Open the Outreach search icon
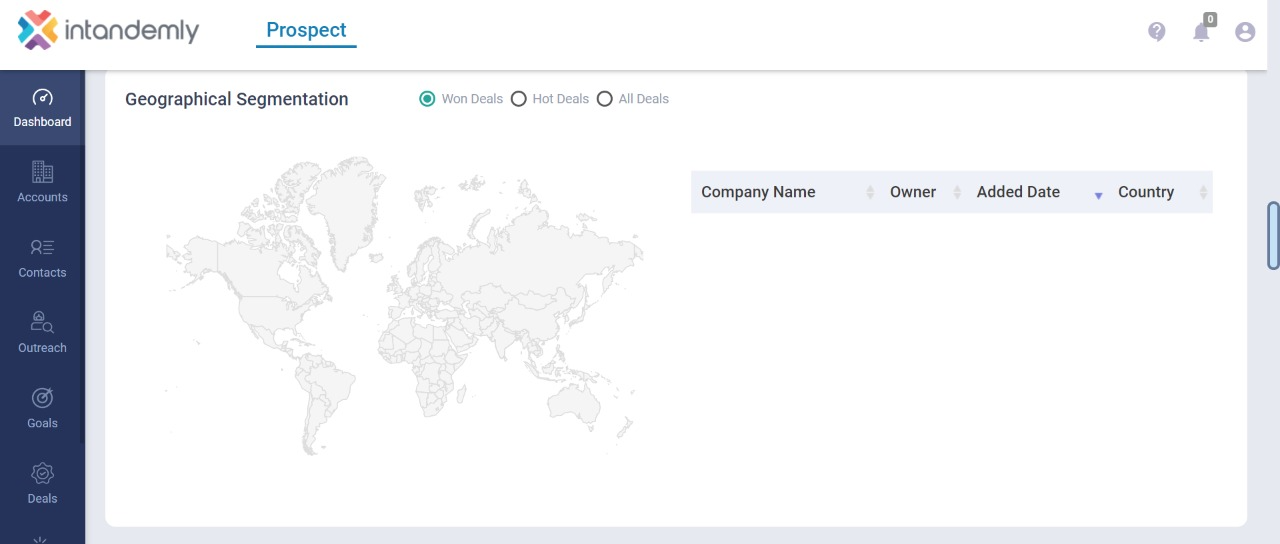 coord(42,322)
